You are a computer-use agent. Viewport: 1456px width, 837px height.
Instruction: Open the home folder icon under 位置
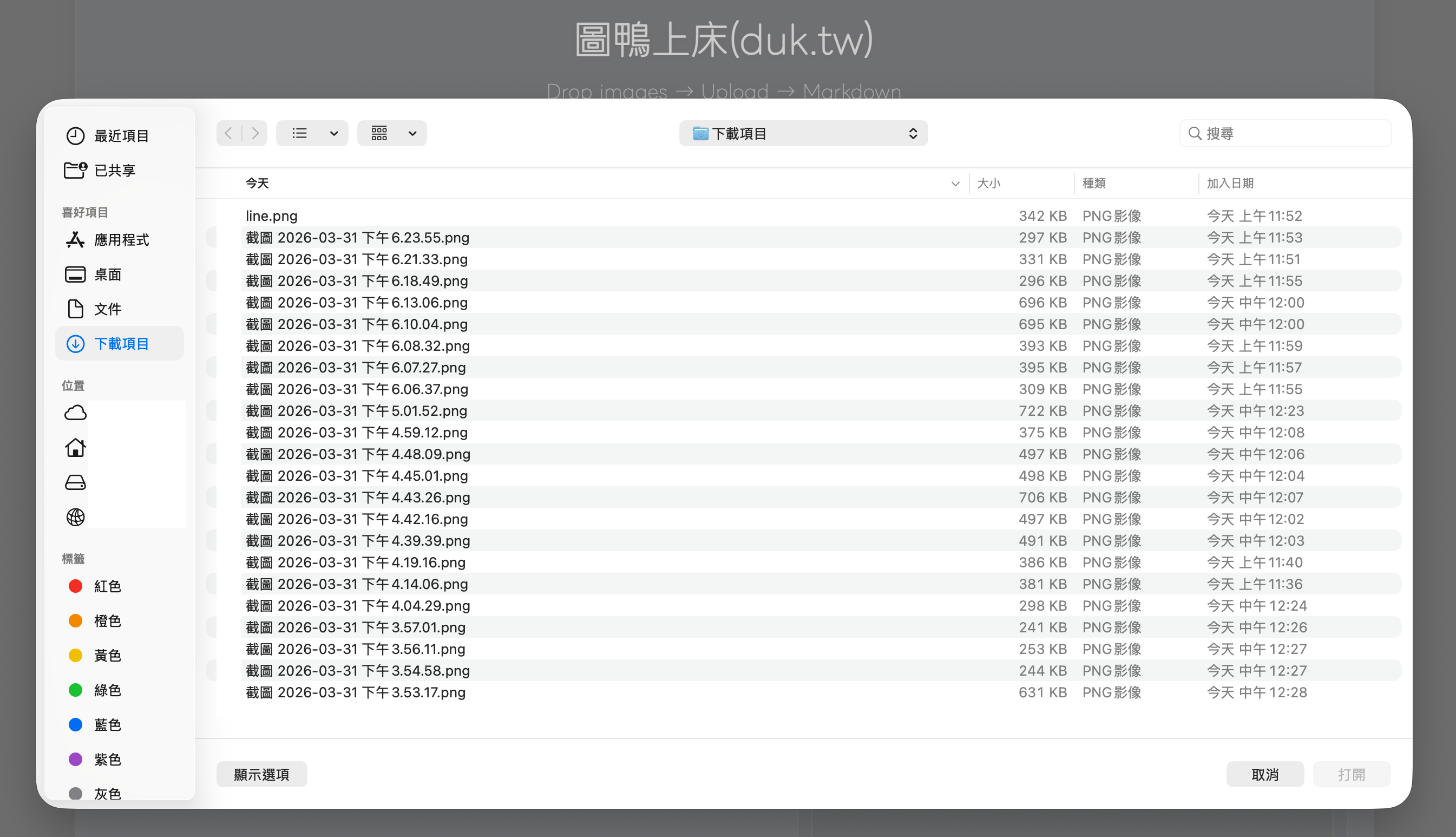click(x=75, y=448)
